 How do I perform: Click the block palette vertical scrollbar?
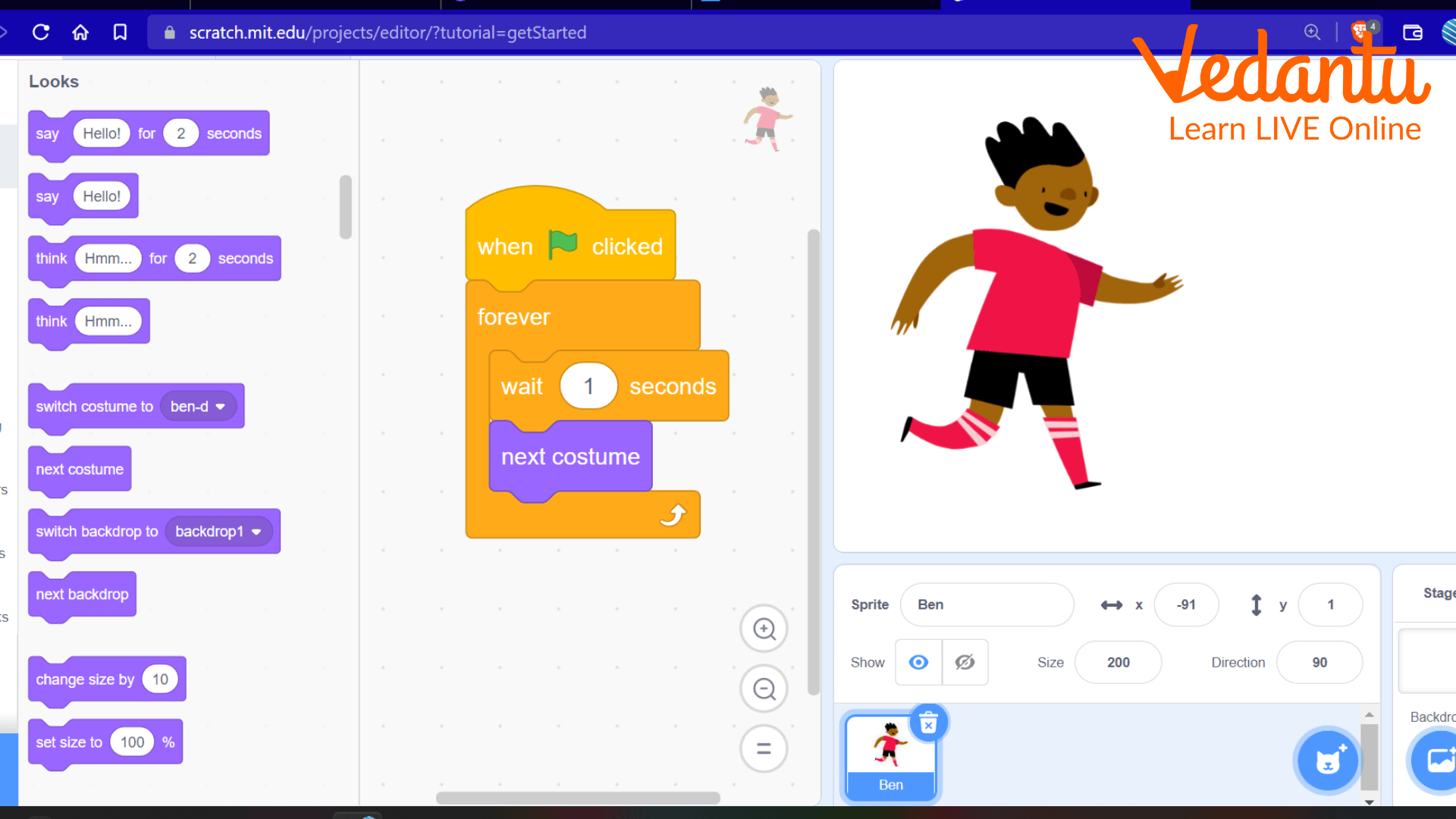tap(346, 207)
